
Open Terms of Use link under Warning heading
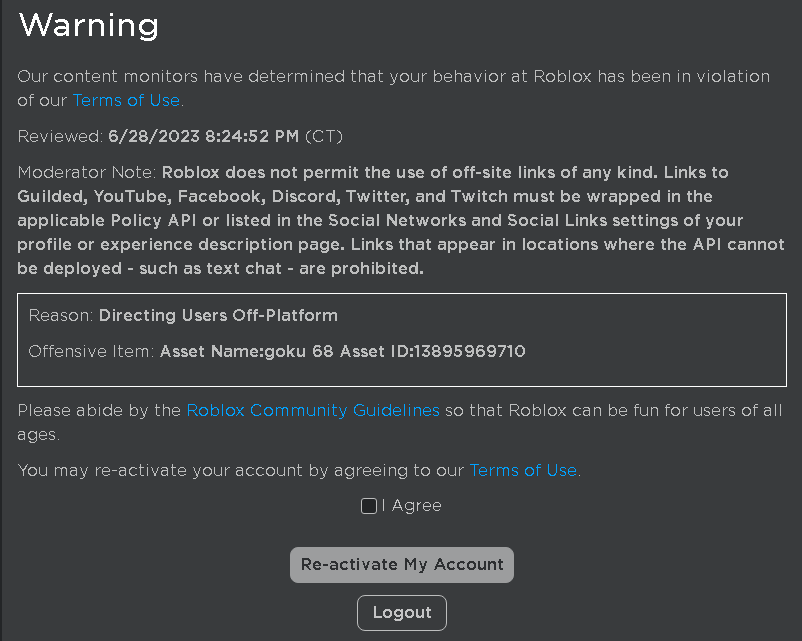(x=126, y=100)
